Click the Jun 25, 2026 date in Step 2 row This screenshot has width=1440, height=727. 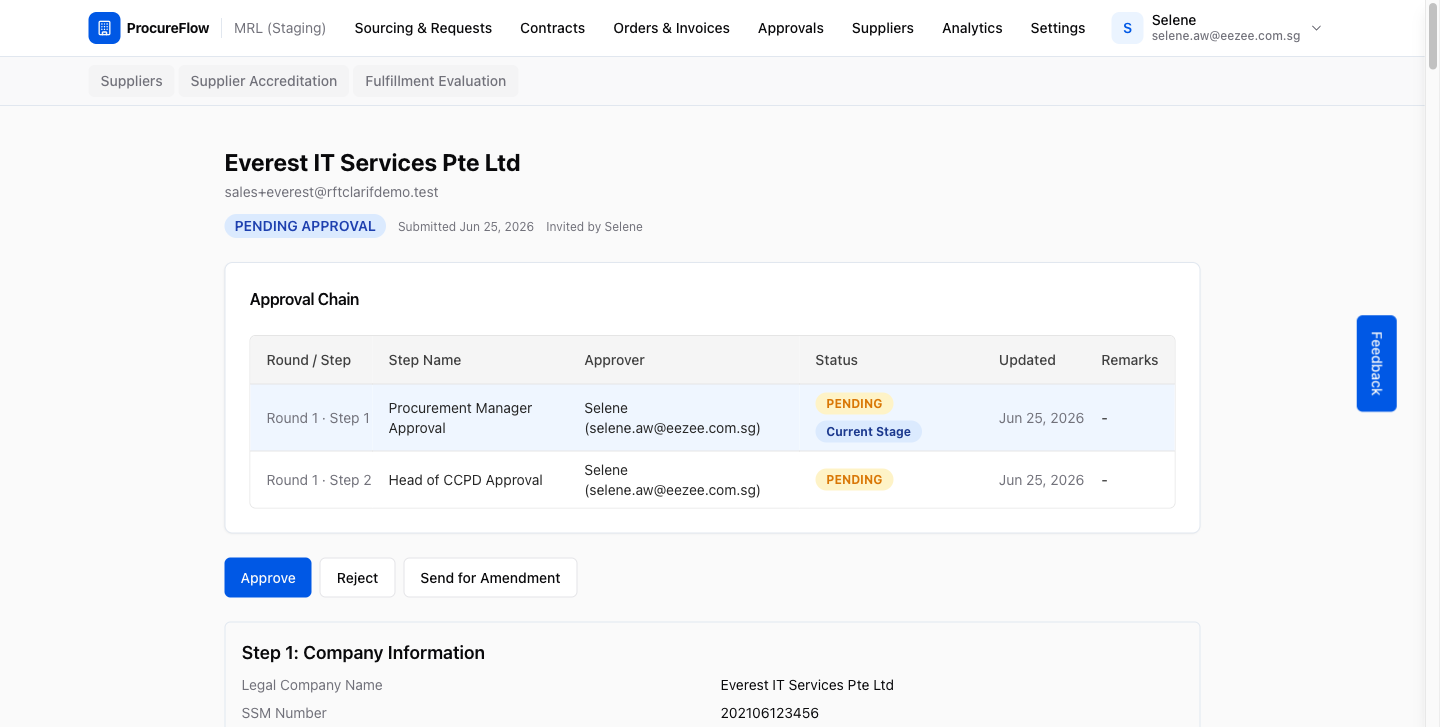(x=1041, y=480)
